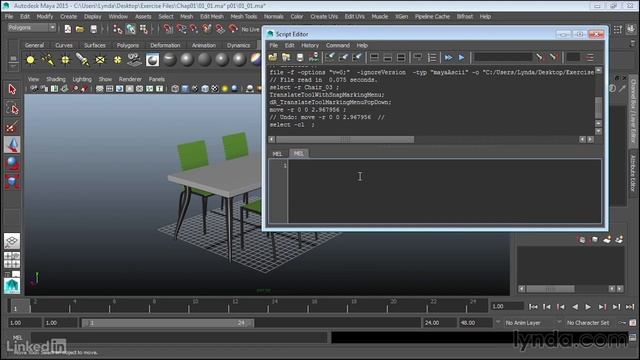This screenshot has height=360, width=640.
Task: Switch to single perspective view layout
Action: [12, 241]
